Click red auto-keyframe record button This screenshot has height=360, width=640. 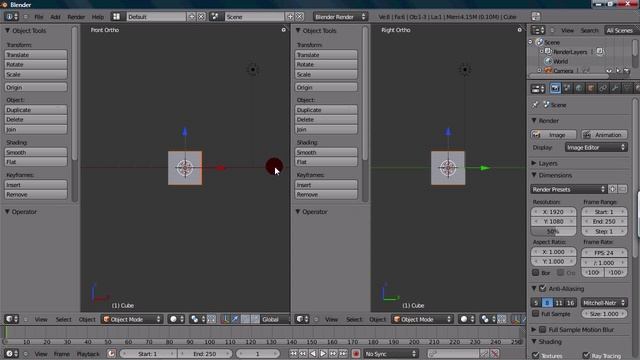click(x=356, y=353)
